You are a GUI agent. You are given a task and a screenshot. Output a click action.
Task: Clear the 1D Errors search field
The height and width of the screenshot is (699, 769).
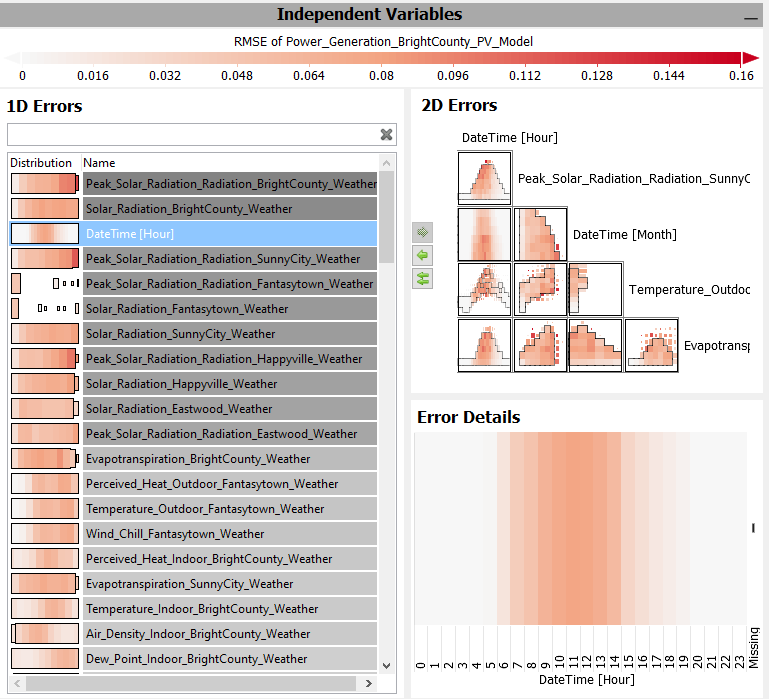[x=386, y=135]
